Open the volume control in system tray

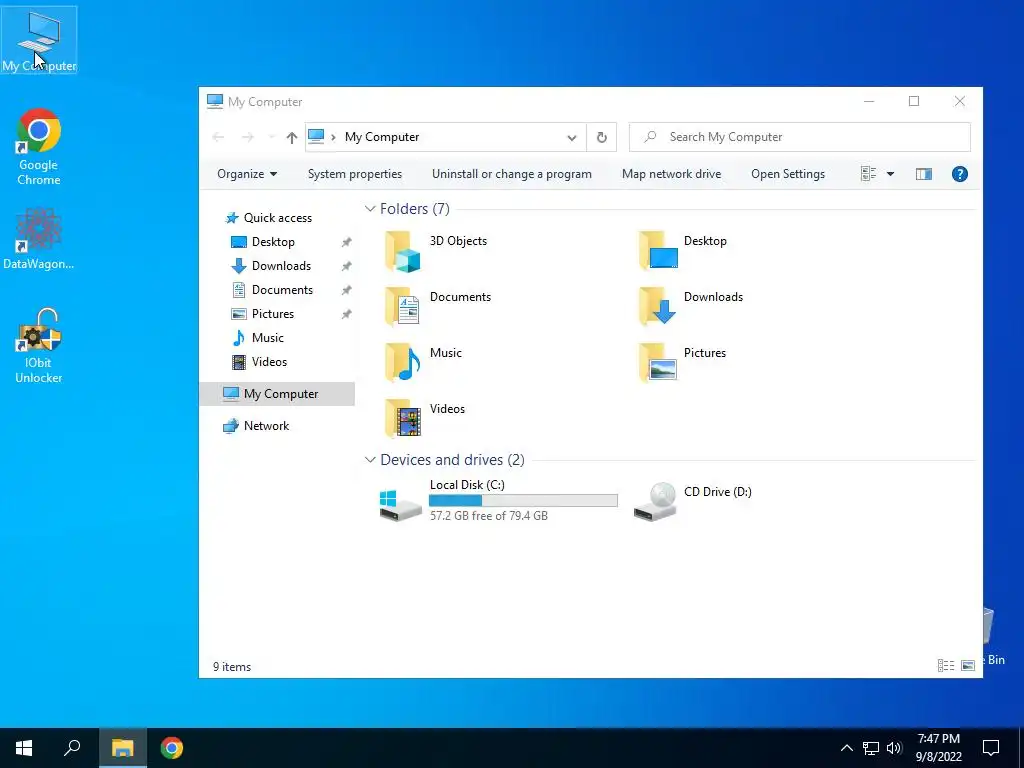click(894, 748)
